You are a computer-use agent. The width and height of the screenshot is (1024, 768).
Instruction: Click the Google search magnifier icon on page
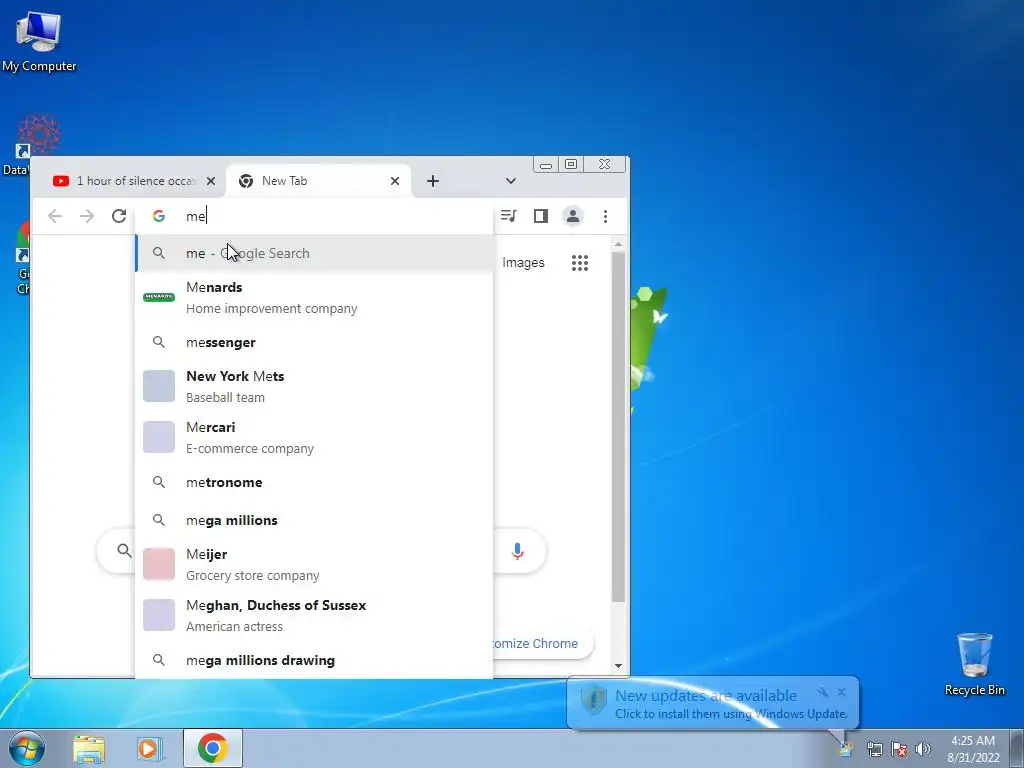(124, 551)
